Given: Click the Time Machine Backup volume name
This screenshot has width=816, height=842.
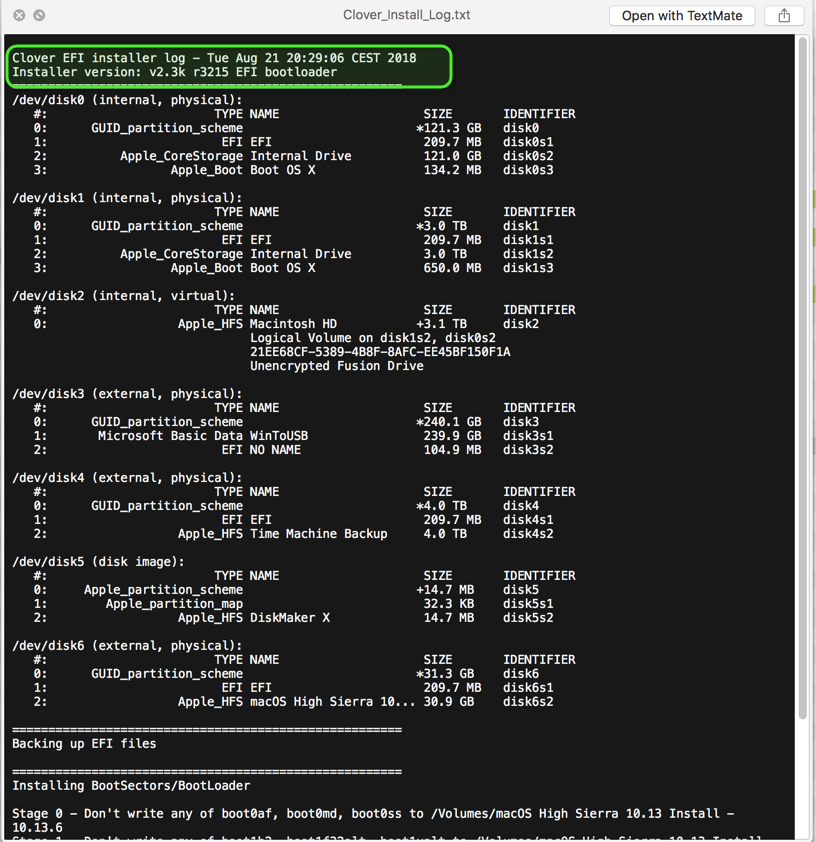Looking at the screenshot, I should coord(318,533).
